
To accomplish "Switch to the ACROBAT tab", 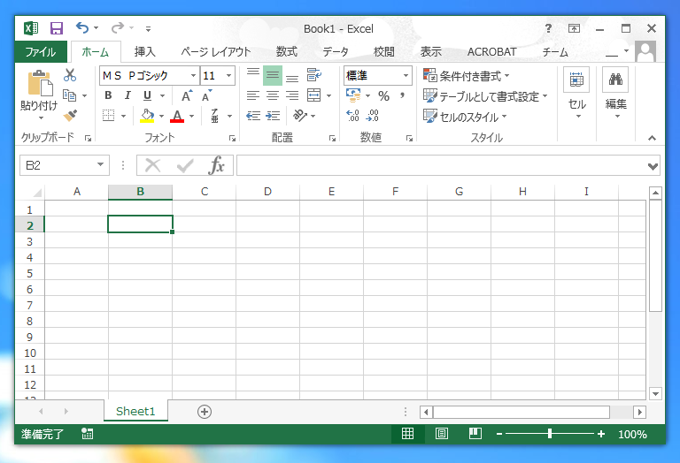I will 492,52.
